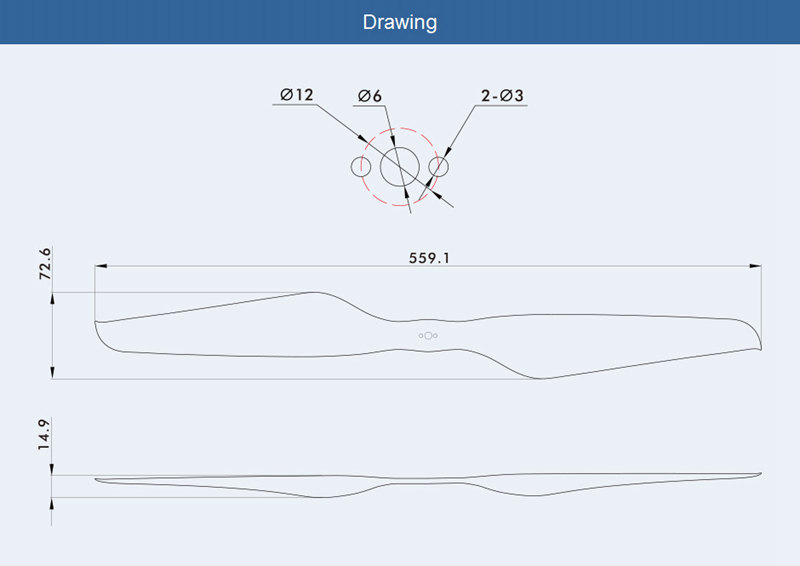Click the Drawing header title
Image resolution: width=800 pixels, height=566 pixels.
coord(400,22)
